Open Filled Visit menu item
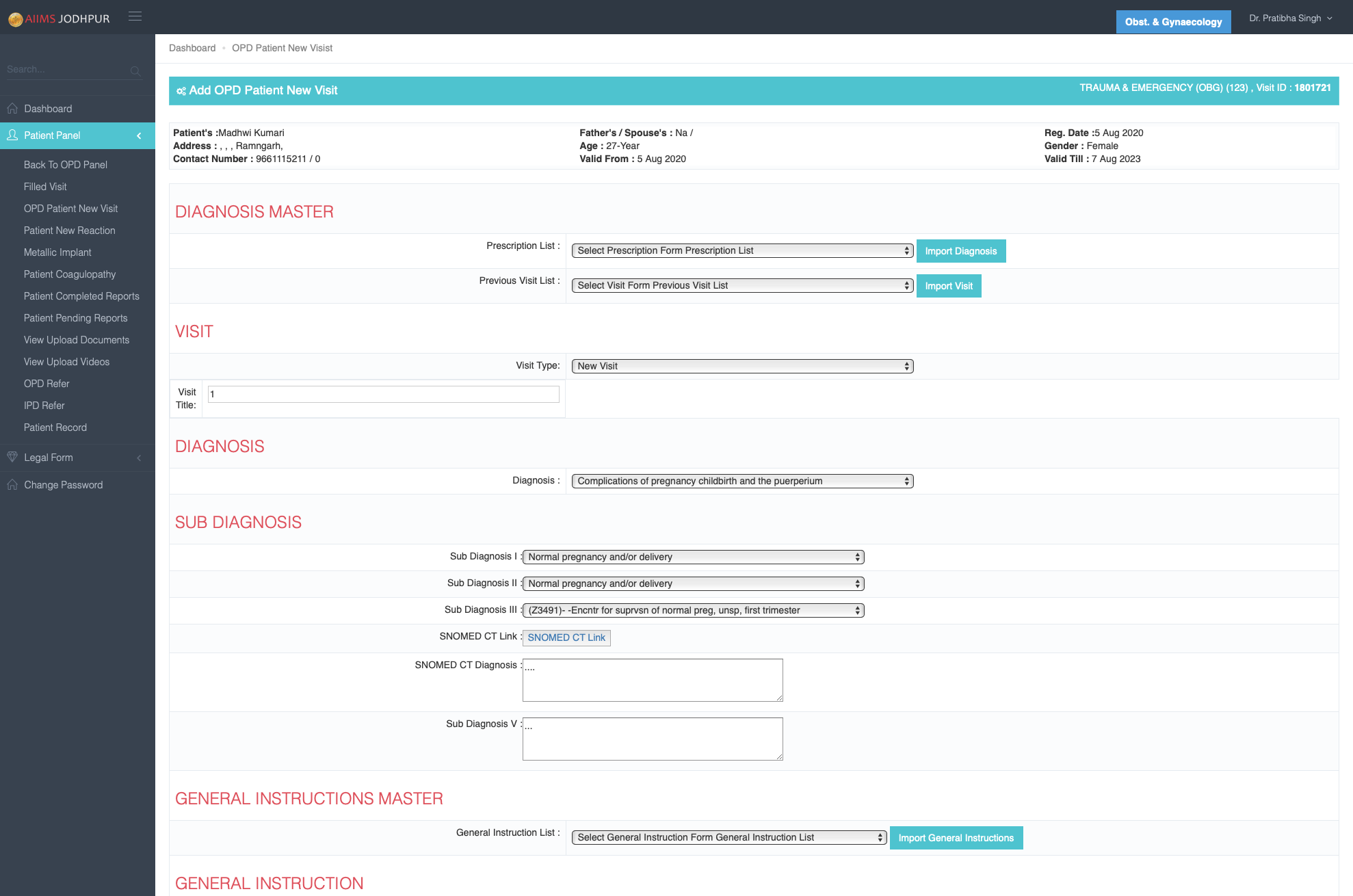This screenshot has height=896, width=1353. pyautogui.click(x=45, y=187)
